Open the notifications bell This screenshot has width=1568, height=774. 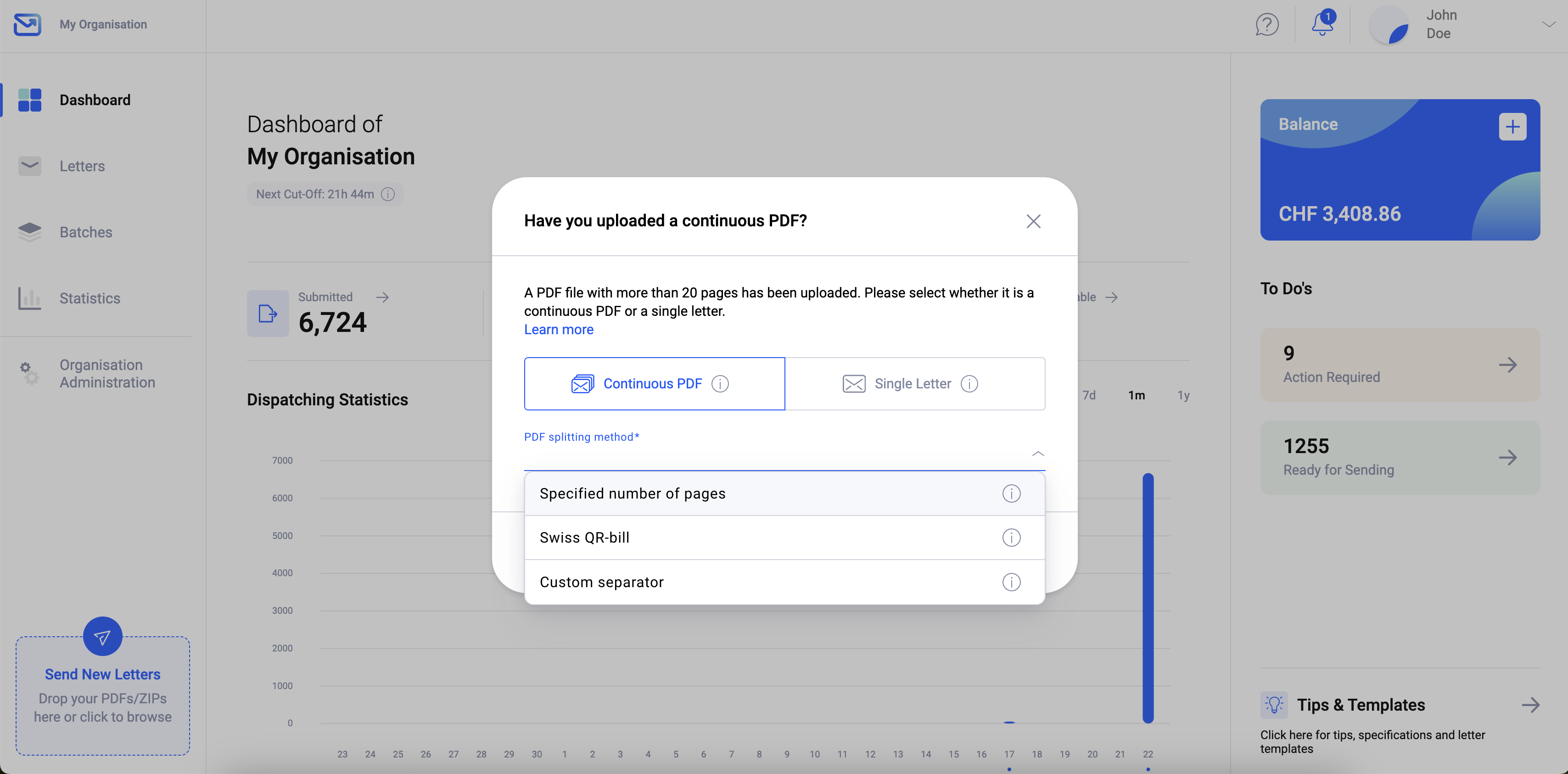pyautogui.click(x=1322, y=24)
